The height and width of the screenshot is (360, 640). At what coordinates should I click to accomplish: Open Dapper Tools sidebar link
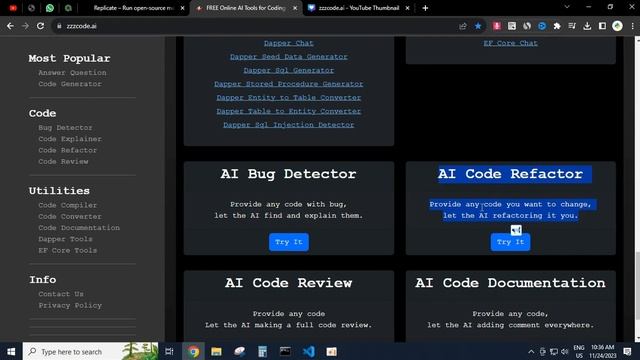65,239
